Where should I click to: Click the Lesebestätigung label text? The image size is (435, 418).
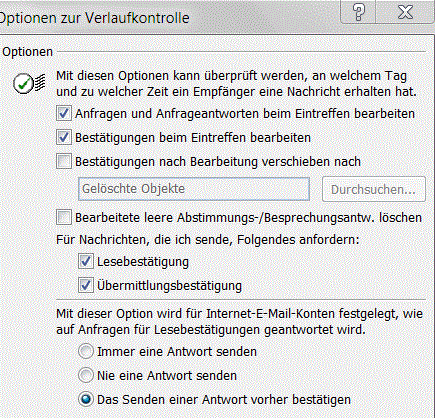(x=143, y=262)
